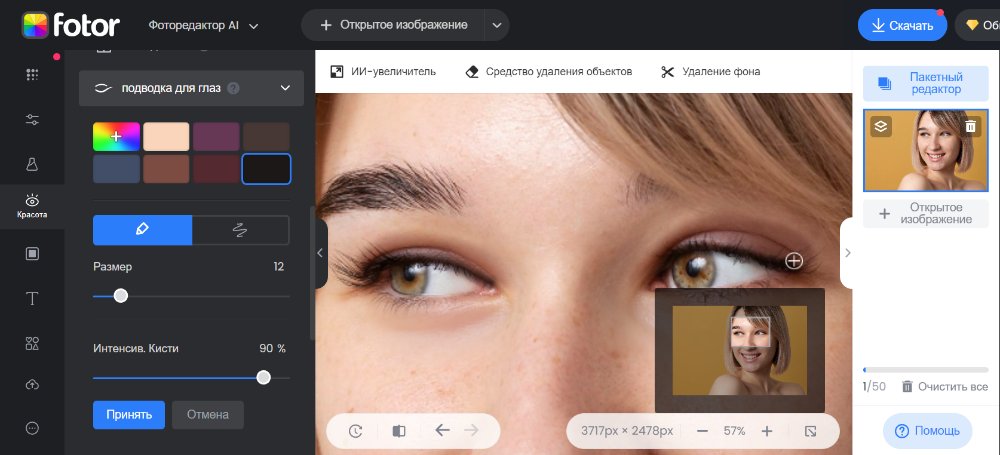Collapse the left panel with arrow handle
1000x455 pixels.
(320, 253)
